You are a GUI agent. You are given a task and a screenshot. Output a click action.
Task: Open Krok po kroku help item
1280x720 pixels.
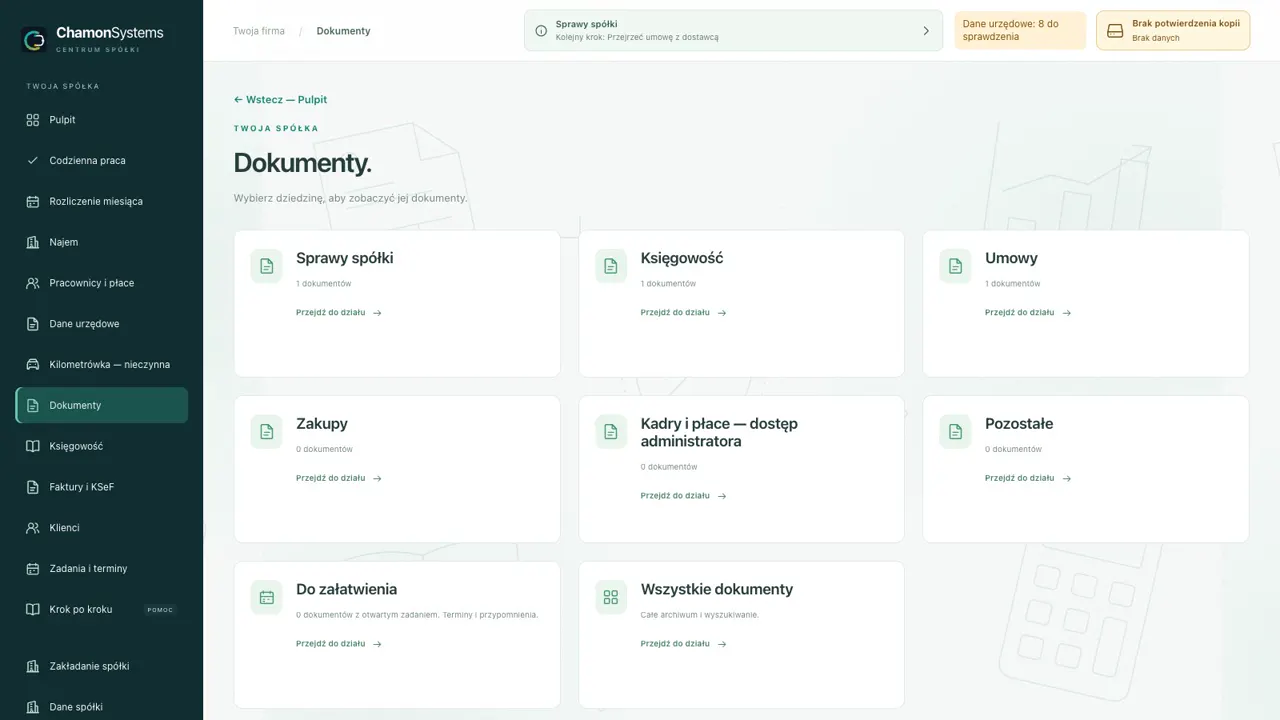click(x=102, y=609)
